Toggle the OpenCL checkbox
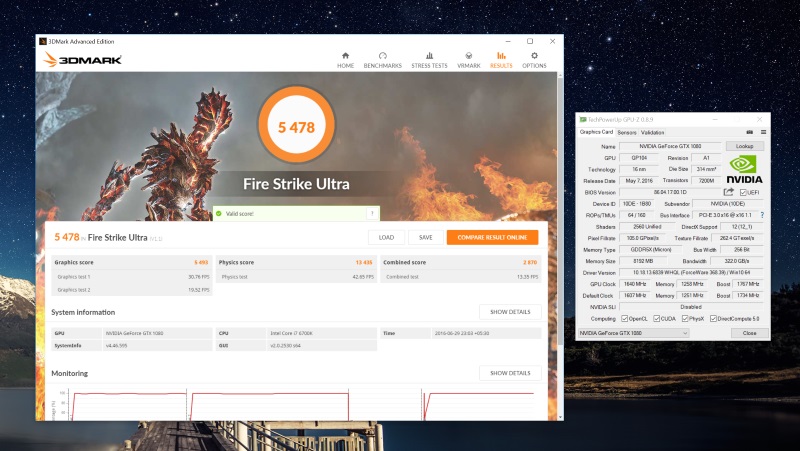 624,318
